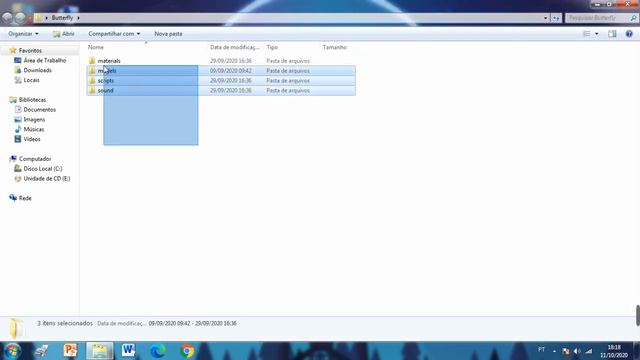Open File Explorer taskbar icon
Viewport: 640px width, 360px height.
[100, 351]
